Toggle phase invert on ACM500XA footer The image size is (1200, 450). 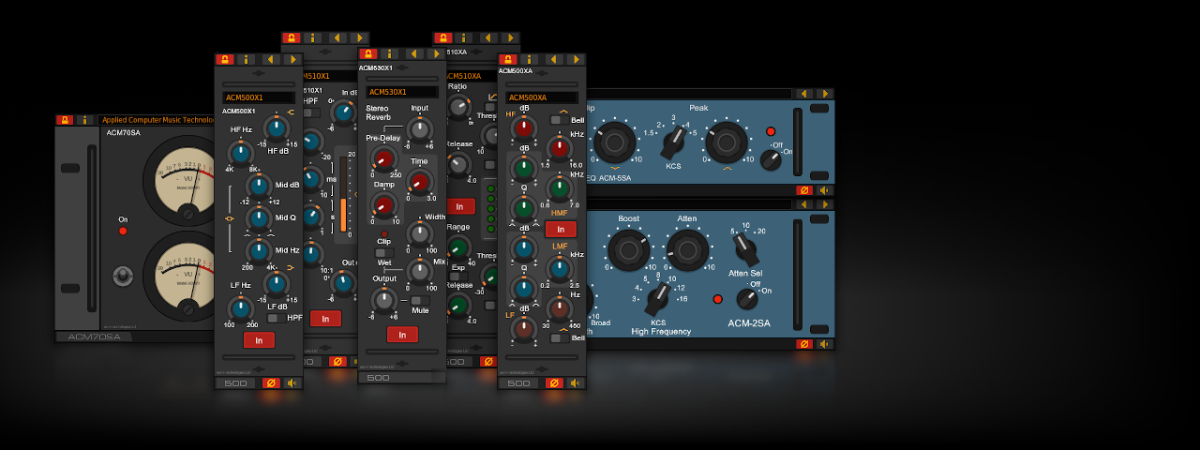tap(554, 383)
